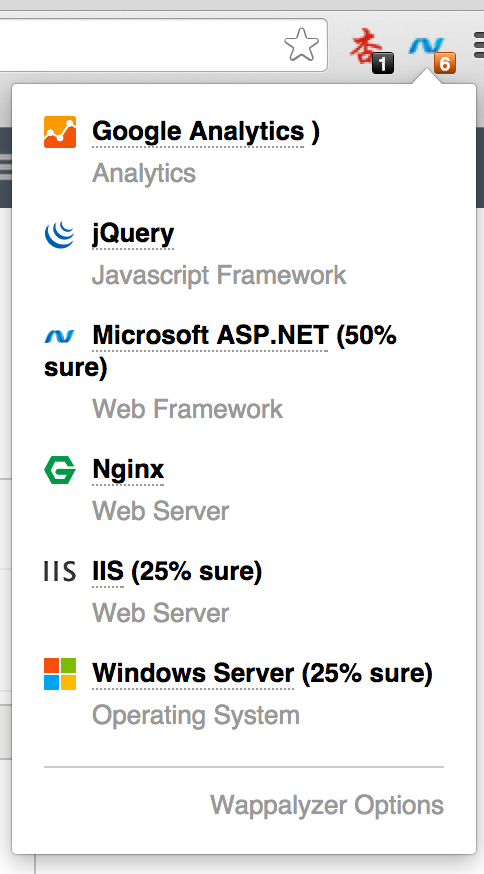The image size is (484, 874).
Task: Click the Operating System category label
Action: (196, 715)
